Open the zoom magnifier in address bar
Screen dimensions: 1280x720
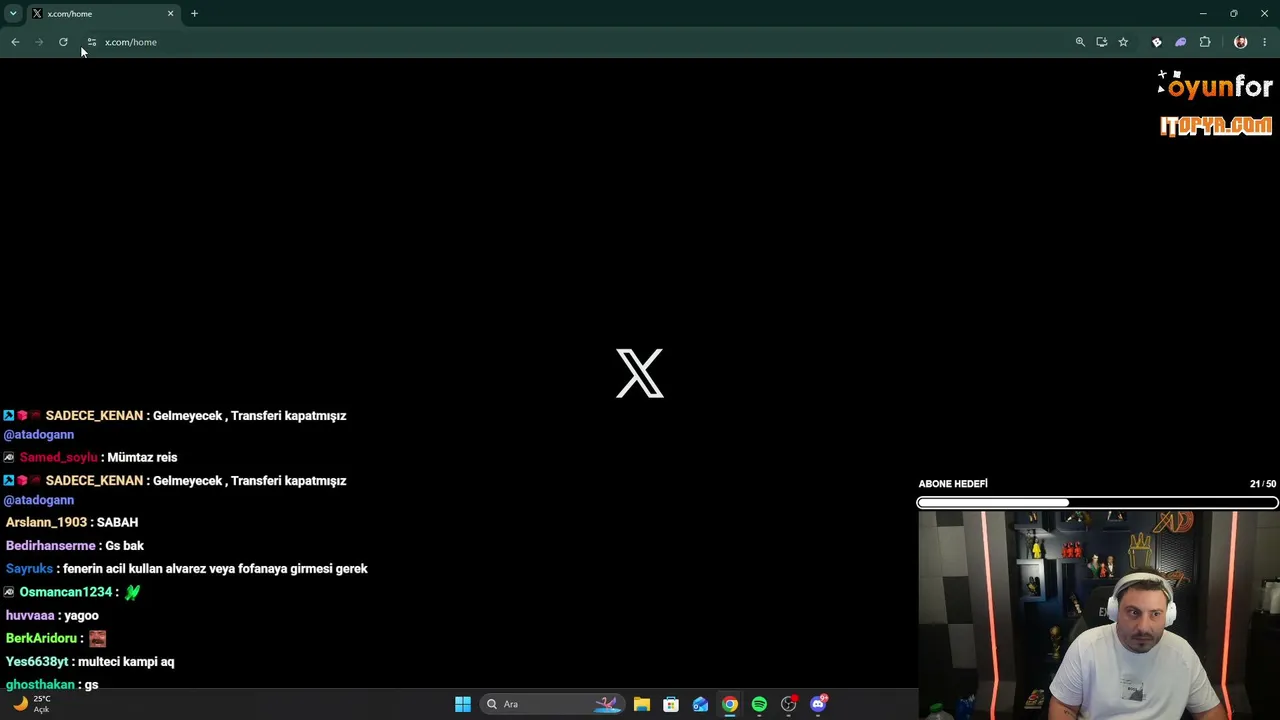1080,42
